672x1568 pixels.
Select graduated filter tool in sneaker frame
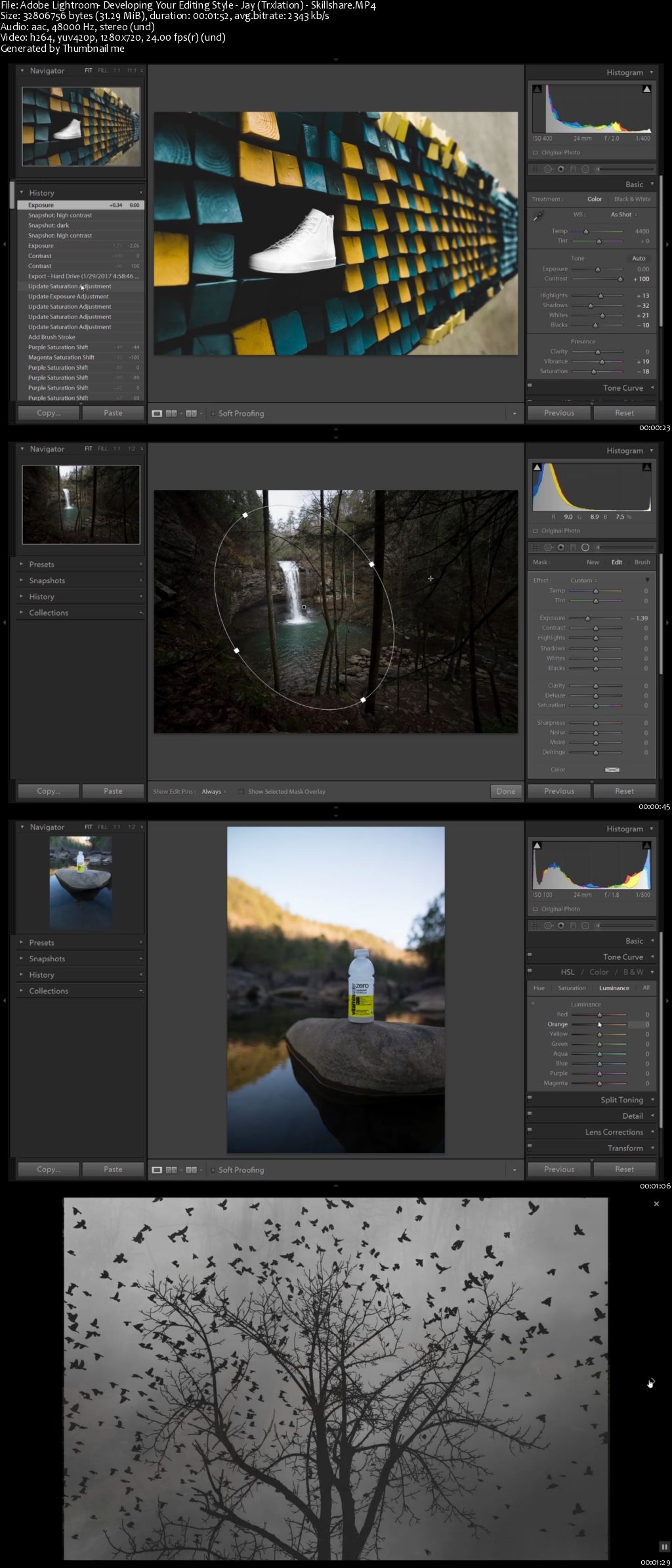tap(573, 169)
